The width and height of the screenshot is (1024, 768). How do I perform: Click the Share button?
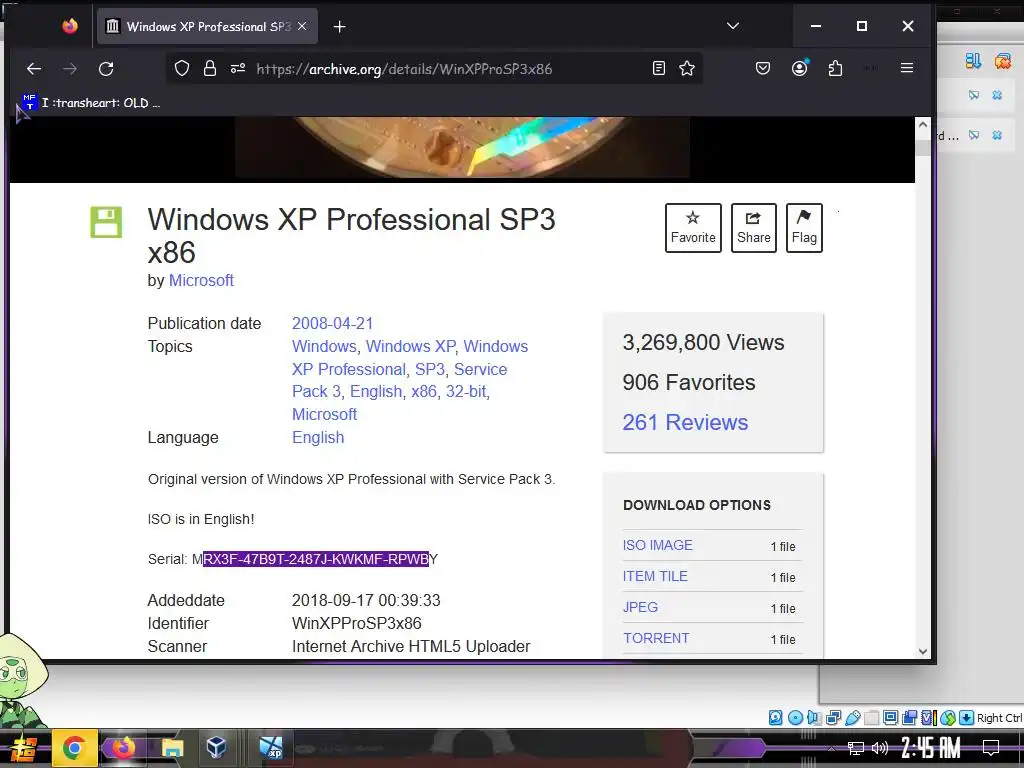pyautogui.click(x=754, y=228)
